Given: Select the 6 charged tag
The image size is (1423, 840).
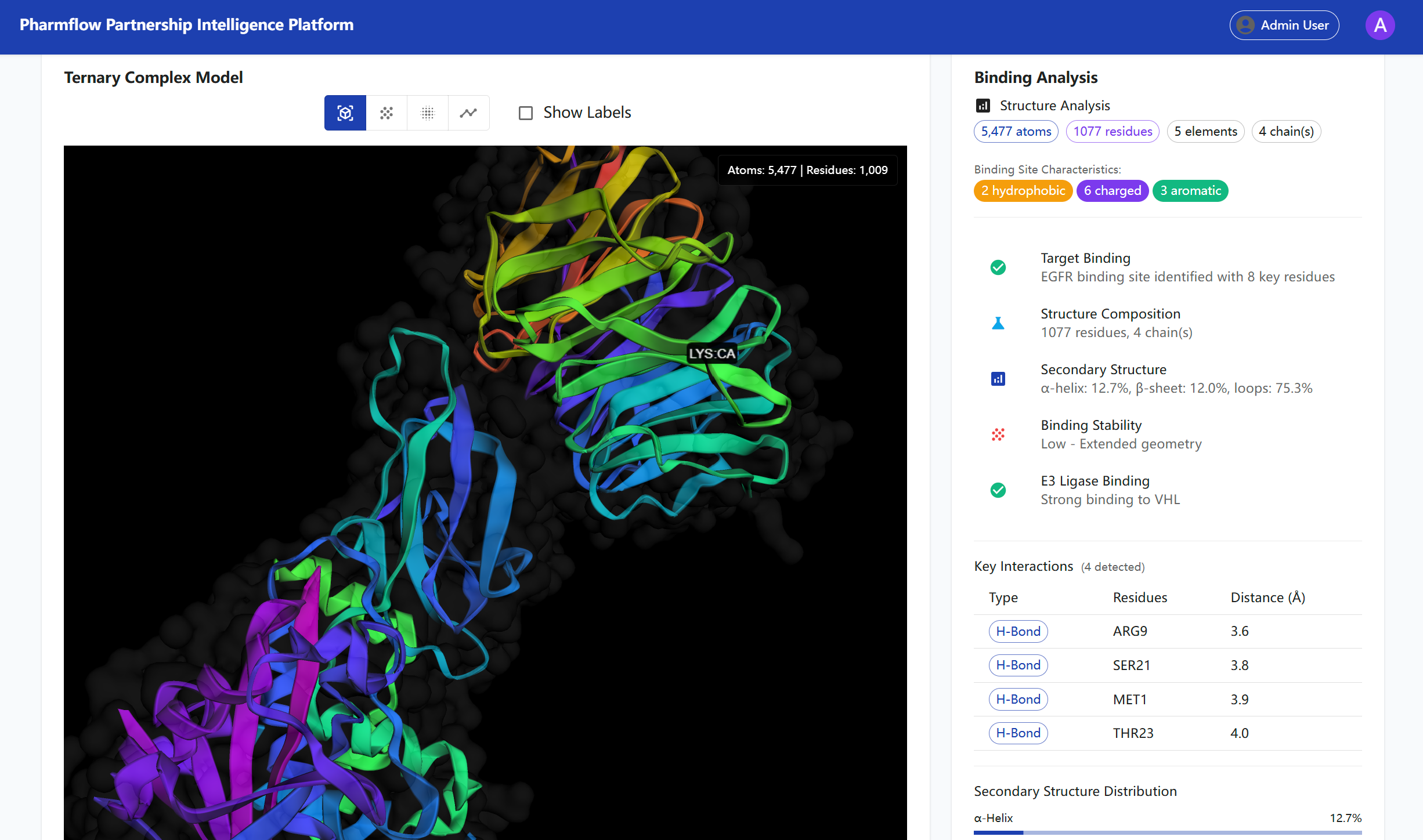Looking at the screenshot, I should 1112,191.
